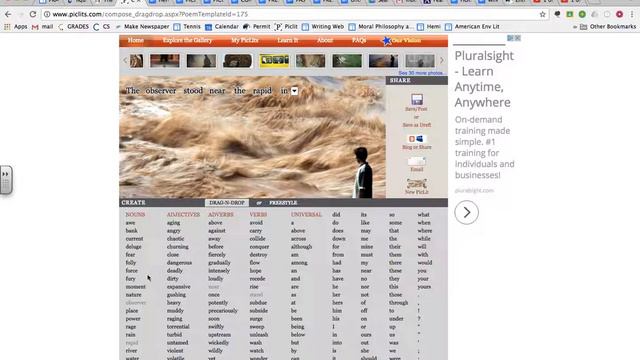Pick the noun 'fury'
Screen dimensions: 640x360
tap(131, 279)
